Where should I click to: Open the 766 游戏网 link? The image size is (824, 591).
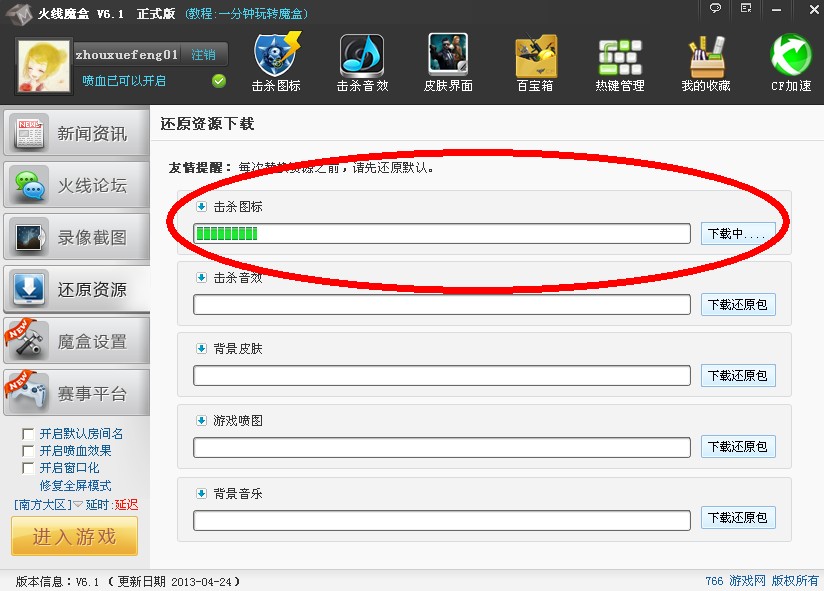coord(735,580)
